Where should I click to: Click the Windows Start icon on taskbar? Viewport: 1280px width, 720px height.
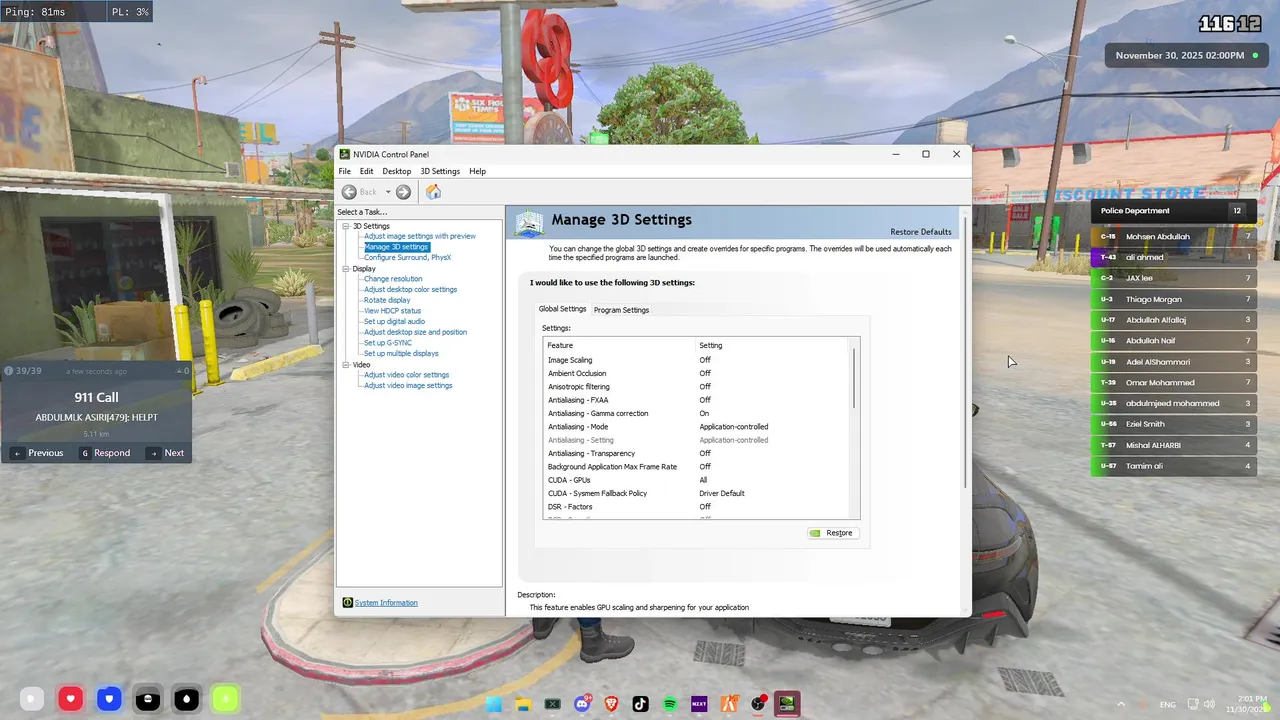tap(493, 704)
